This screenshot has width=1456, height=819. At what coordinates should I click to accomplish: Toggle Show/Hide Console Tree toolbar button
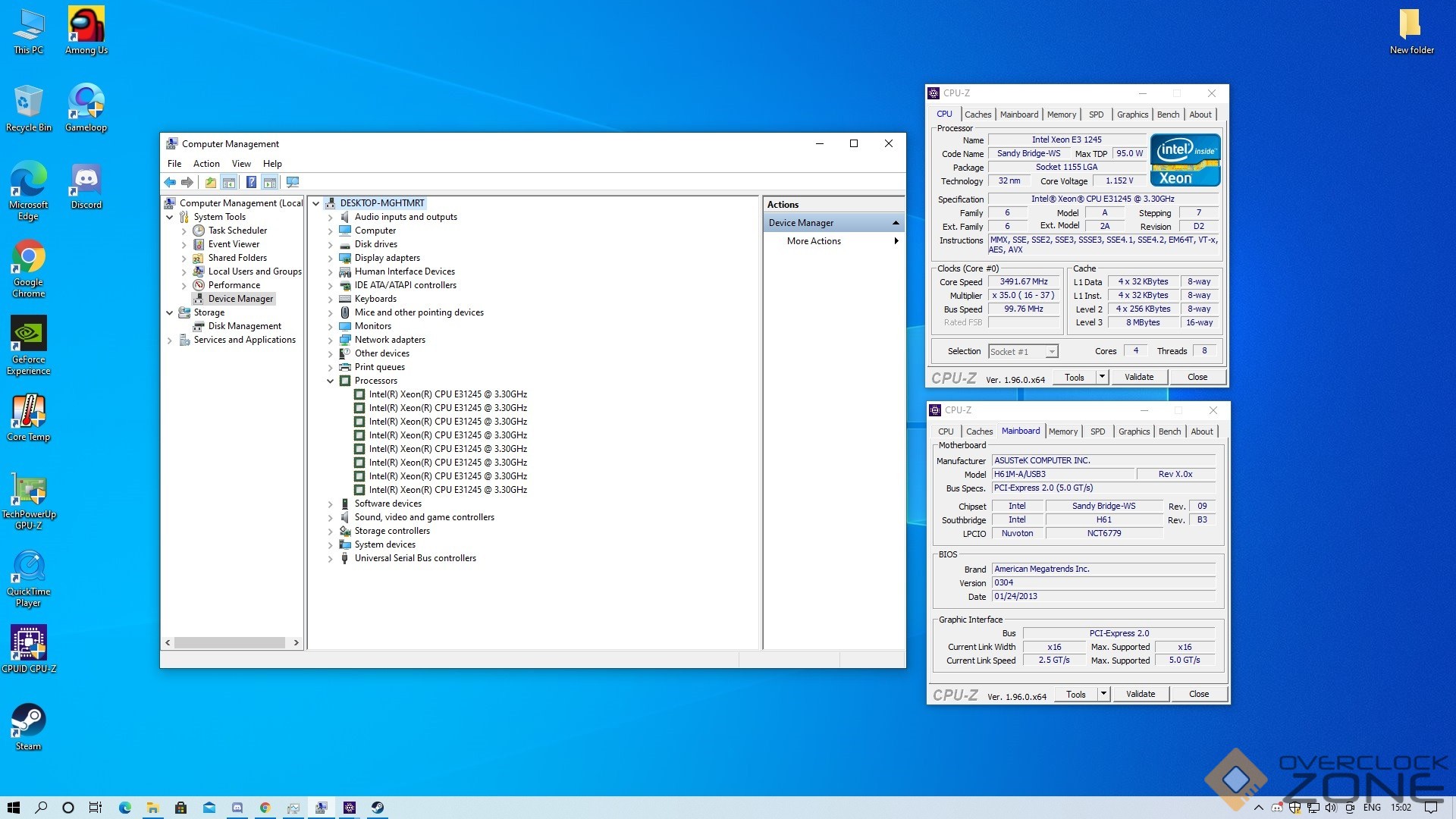click(x=229, y=182)
